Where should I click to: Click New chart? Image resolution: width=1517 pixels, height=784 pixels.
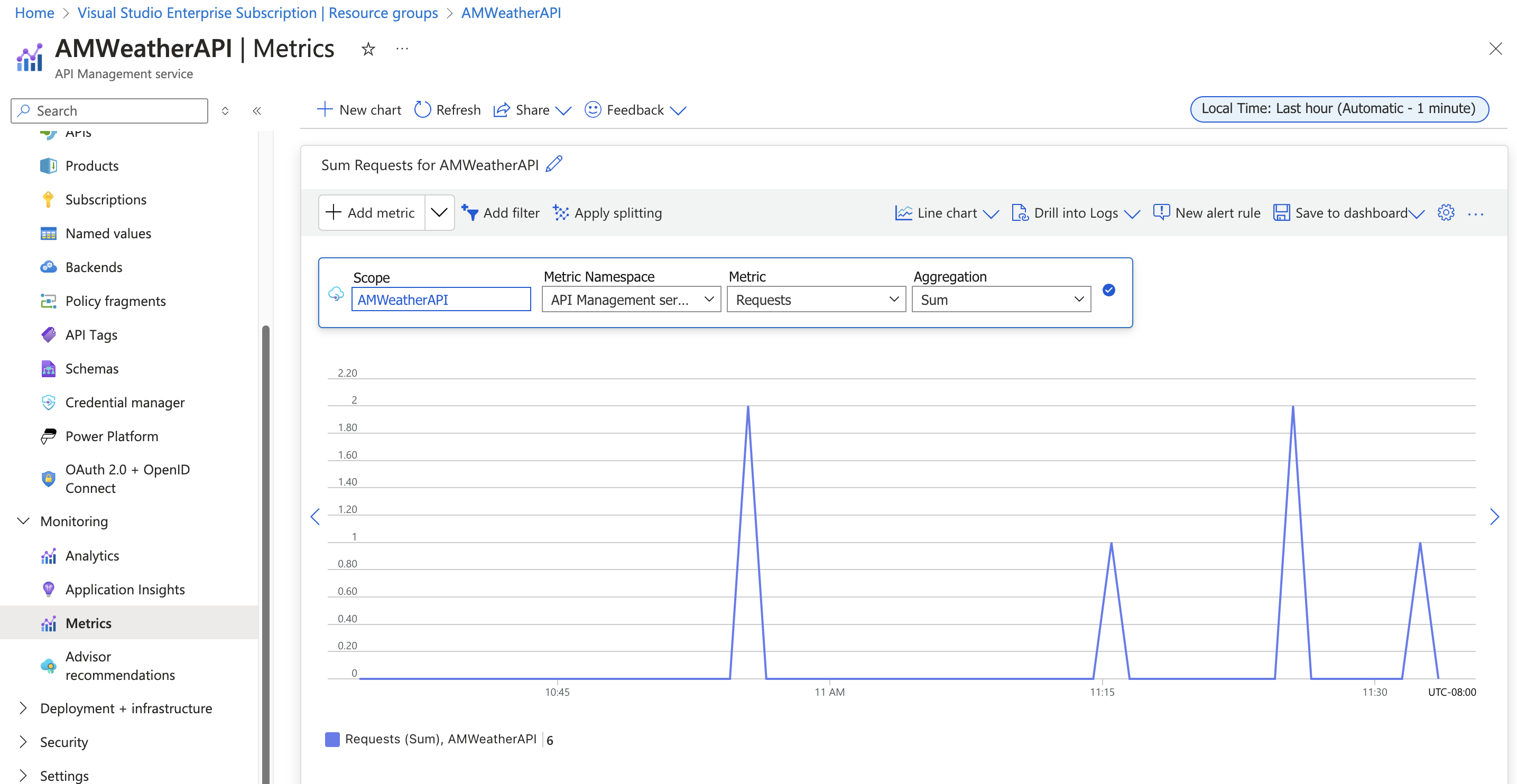click(359, 110)
